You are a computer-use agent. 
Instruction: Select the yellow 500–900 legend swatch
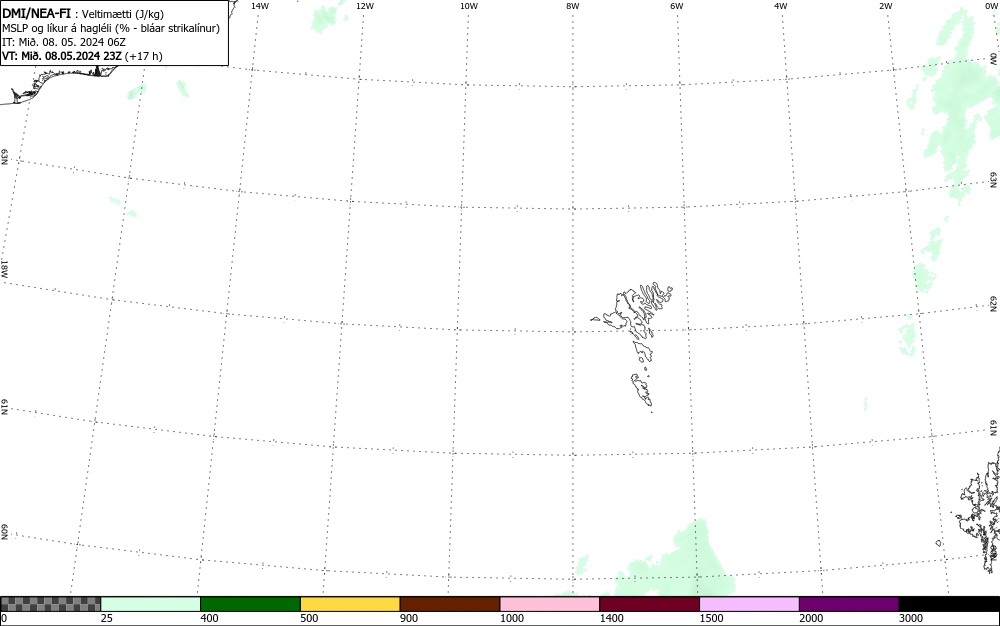pos(350,604)
